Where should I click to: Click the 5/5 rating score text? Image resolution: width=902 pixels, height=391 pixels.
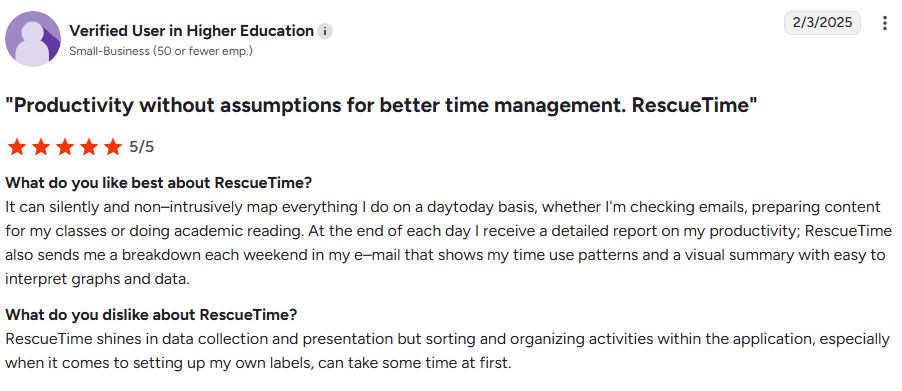(142, 147)
